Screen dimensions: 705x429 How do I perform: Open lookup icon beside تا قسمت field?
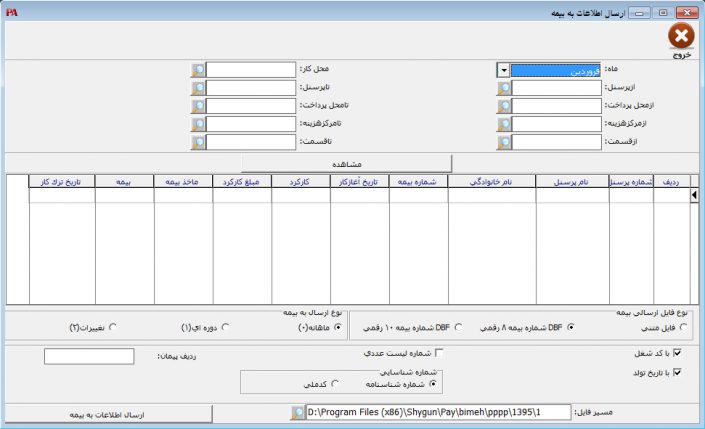(198, 142)
